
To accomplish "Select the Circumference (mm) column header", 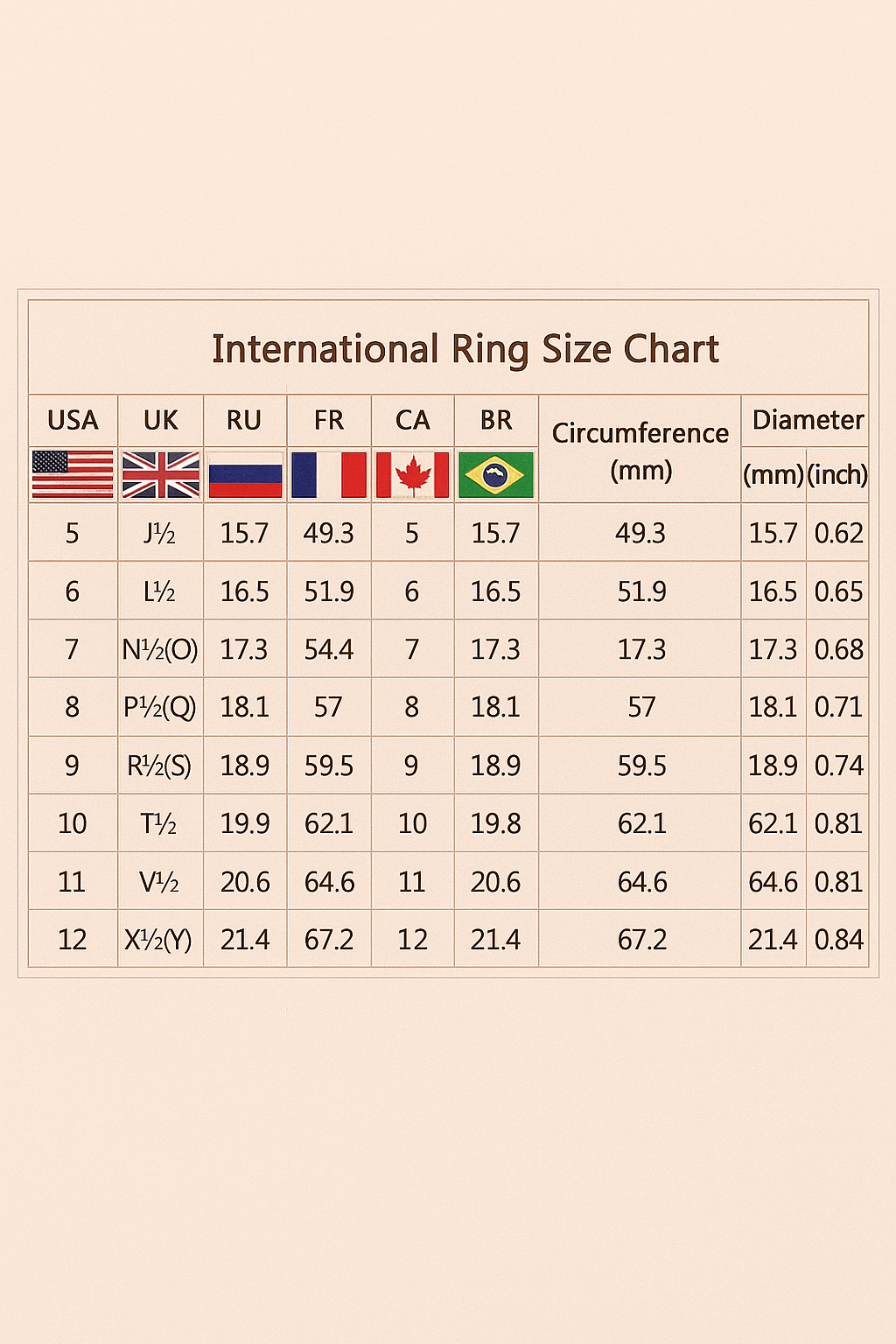I will click(x=640, y=450).
